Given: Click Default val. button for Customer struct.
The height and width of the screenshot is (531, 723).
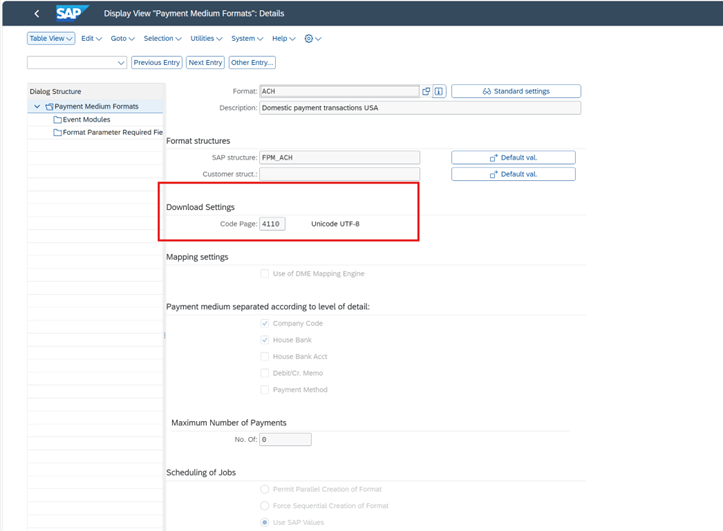Looking at the screenshot, I should 513,174.
